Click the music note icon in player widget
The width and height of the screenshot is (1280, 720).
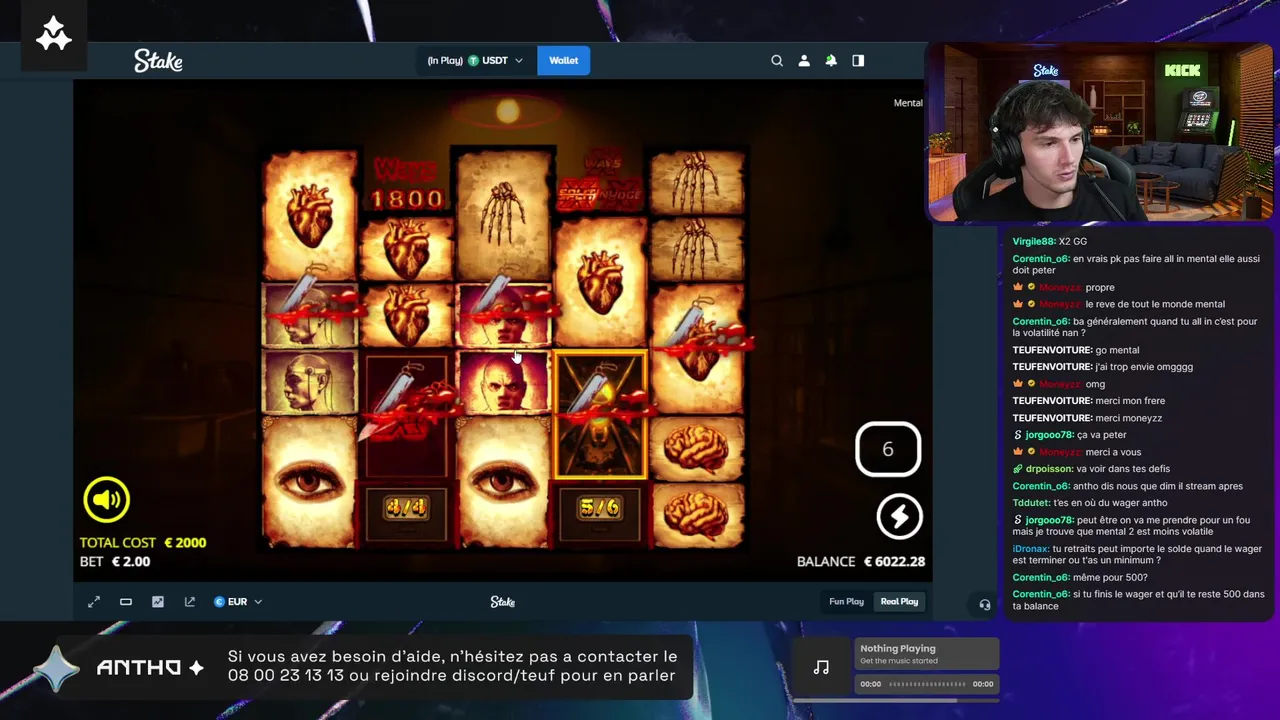(x=821, y=668)
